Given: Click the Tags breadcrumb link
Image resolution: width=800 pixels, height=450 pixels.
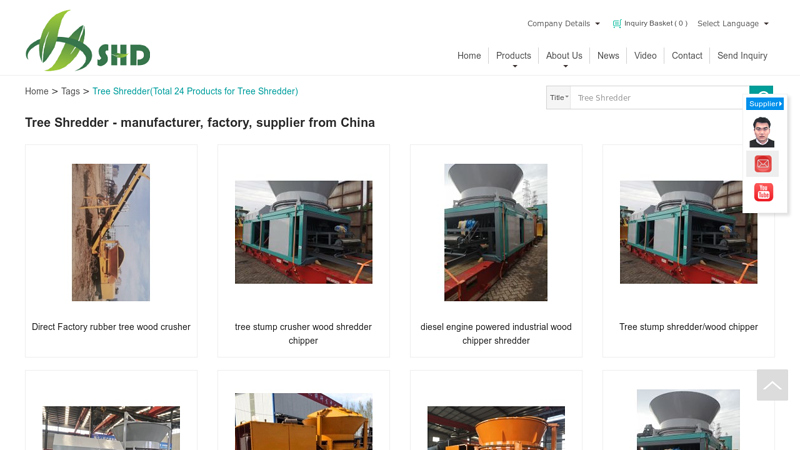Looking at the screenshot, I should click(70, 91).
